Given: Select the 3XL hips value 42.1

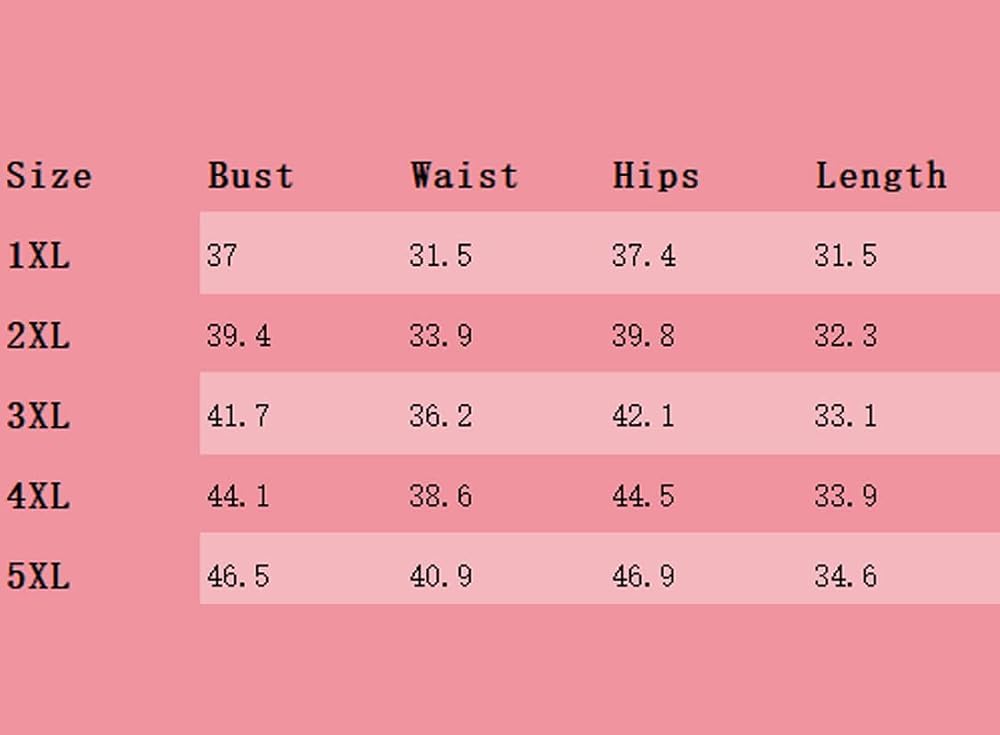Looking at the screenshot, I should click(643, 416).
